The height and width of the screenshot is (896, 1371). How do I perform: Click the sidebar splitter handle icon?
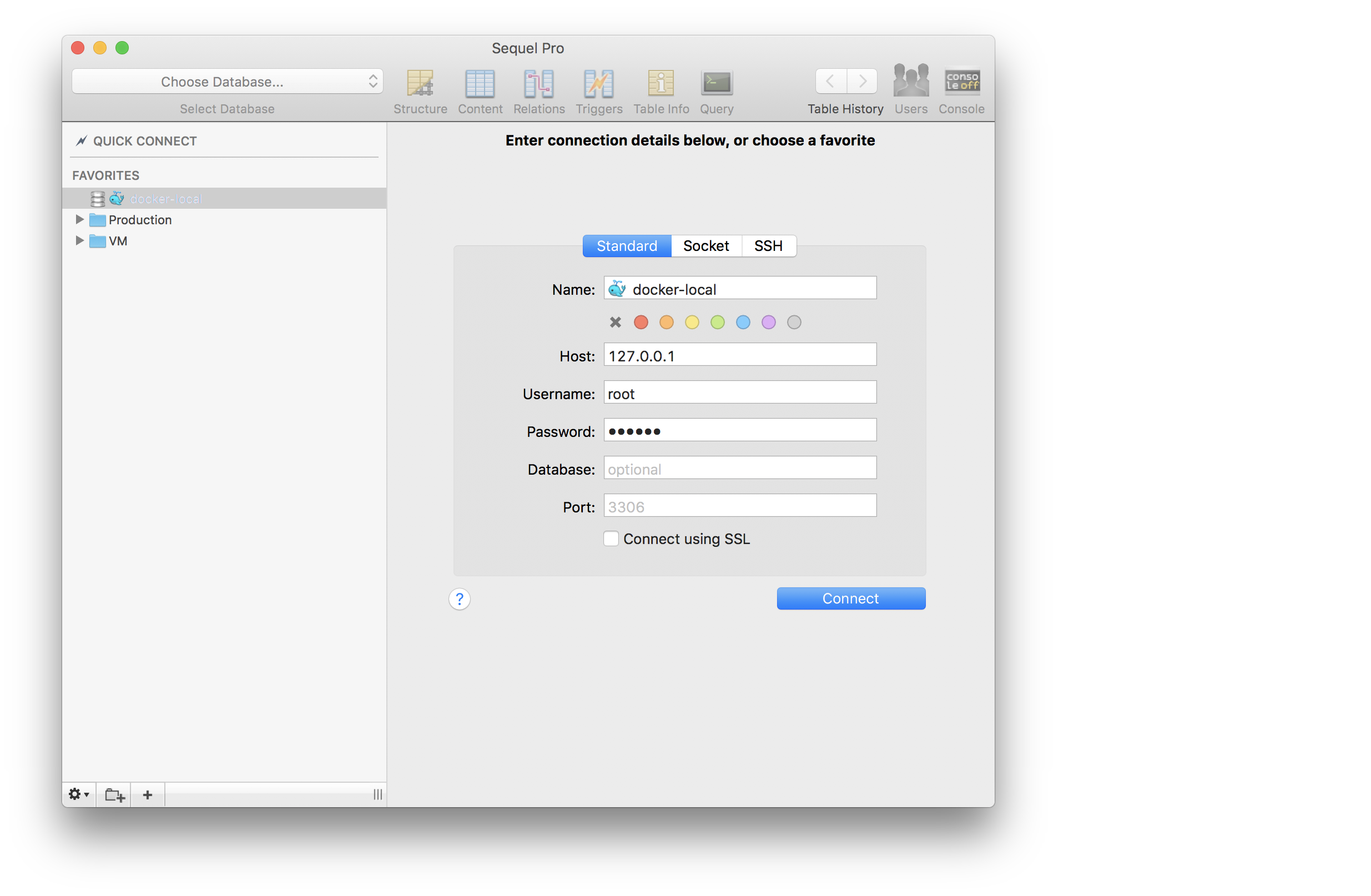377,794
